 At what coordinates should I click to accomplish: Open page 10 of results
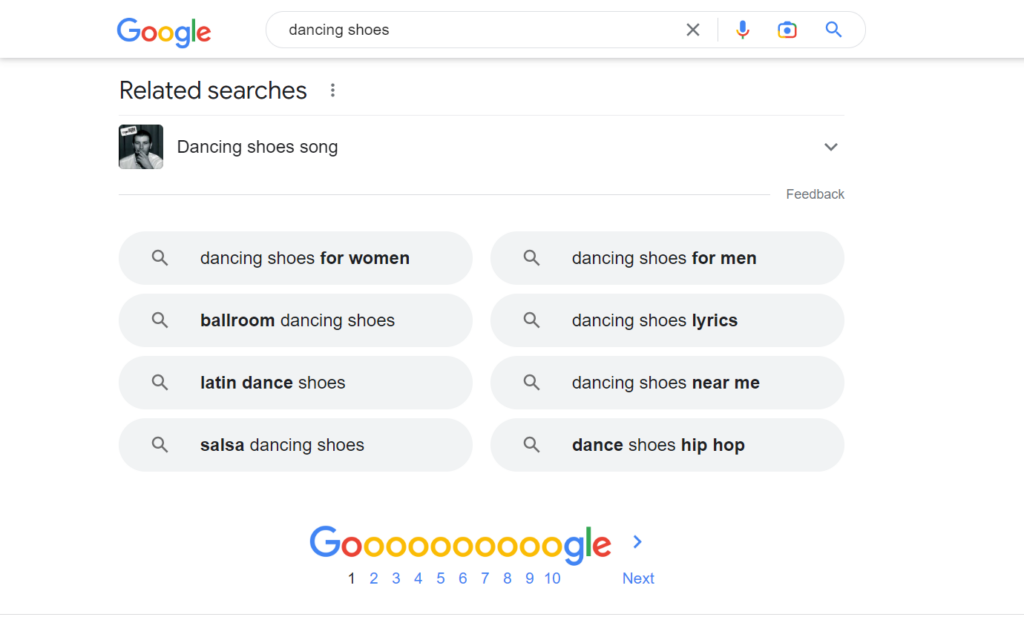(552, 578)
